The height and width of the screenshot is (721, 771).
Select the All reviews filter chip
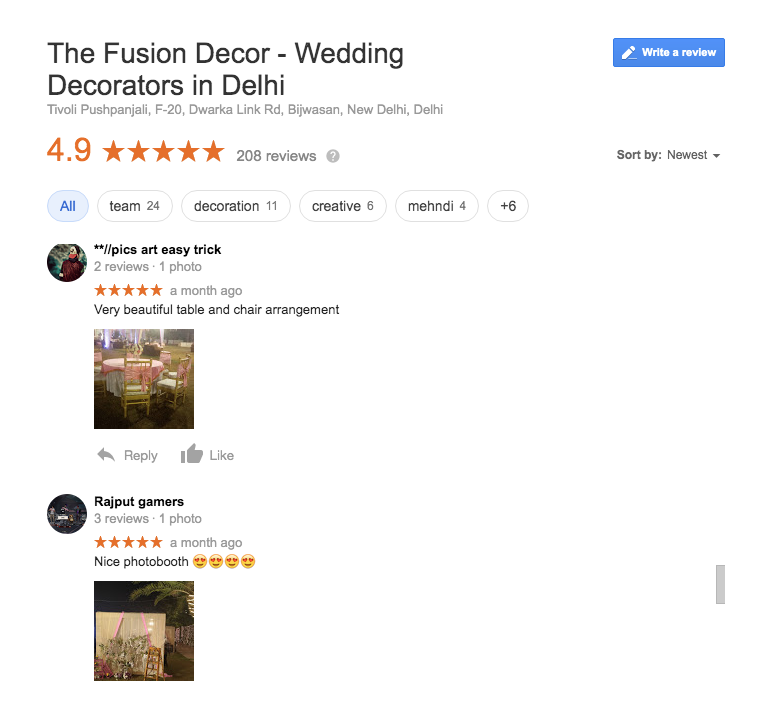pyautogui.click(x=68, y=206)
